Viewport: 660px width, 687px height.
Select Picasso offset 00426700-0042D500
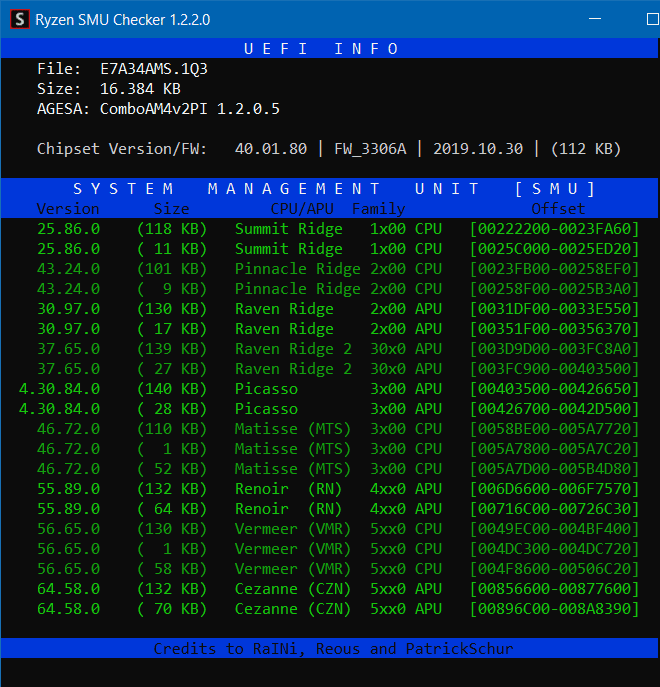pyautogui.click(x=554, y=409)
